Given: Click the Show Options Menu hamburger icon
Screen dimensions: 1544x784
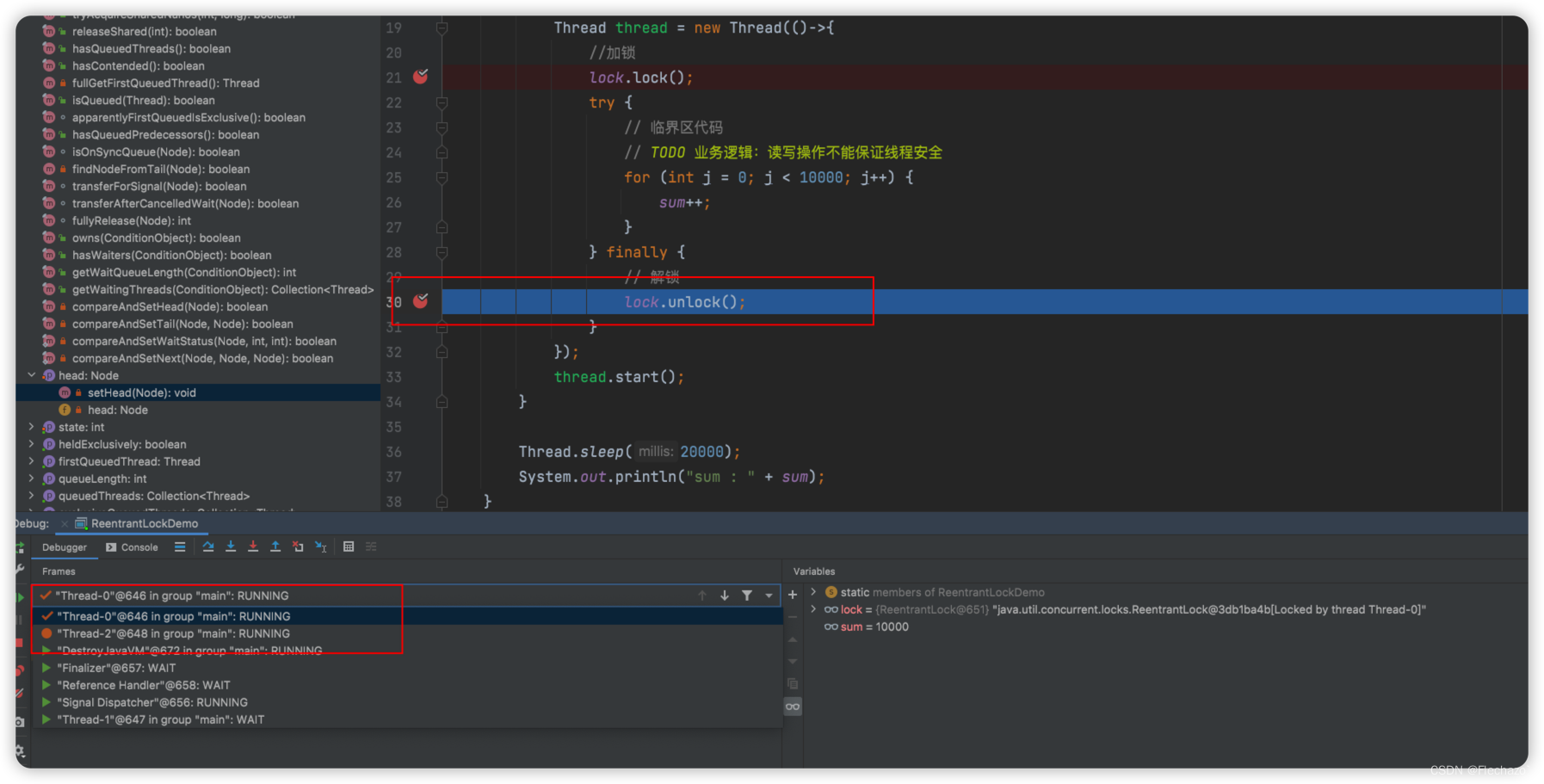Looking at the screenshot, I should [180, 546].
